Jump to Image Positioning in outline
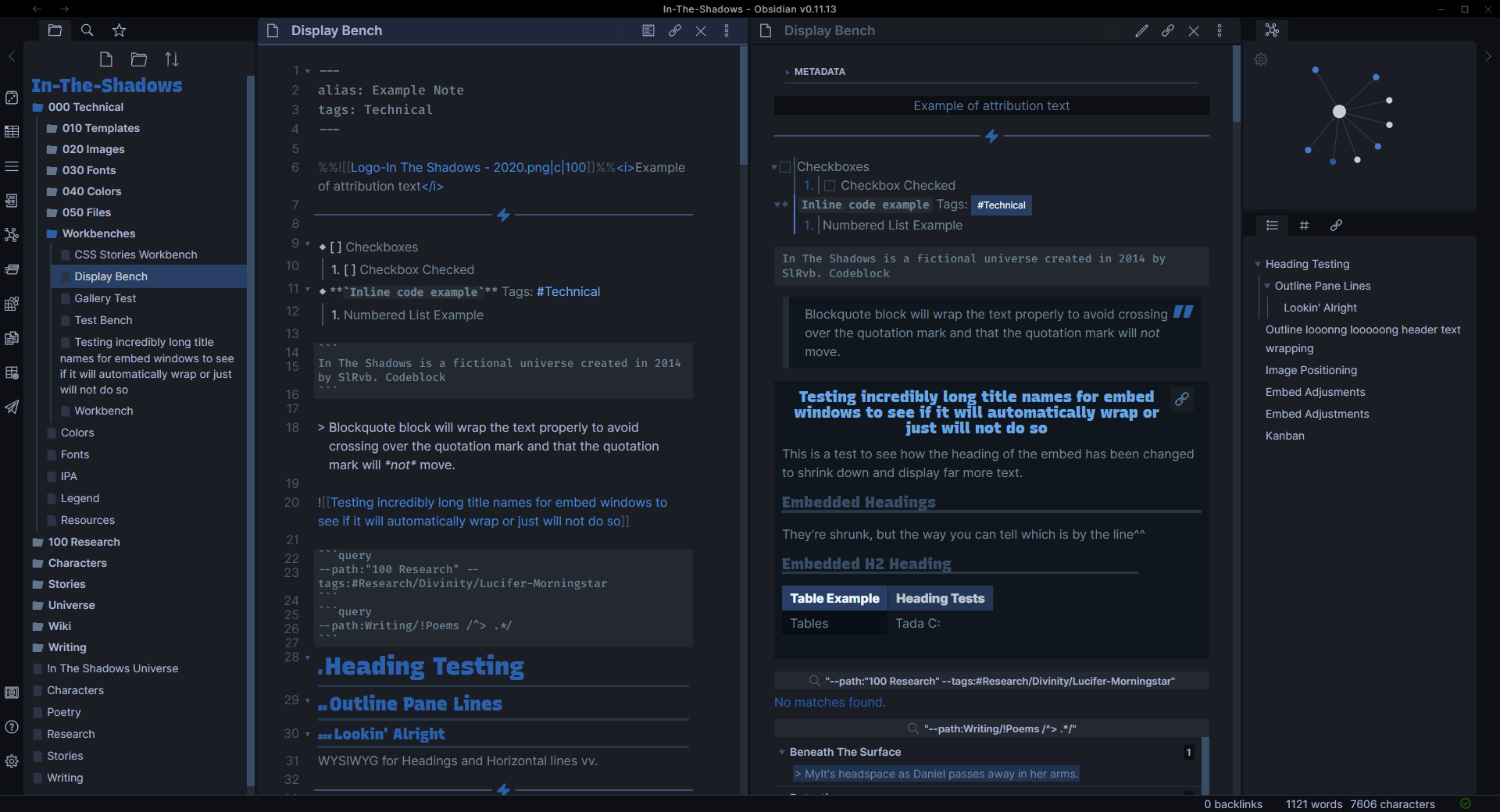1500x812 pixels. click(x=1311, y=370)
